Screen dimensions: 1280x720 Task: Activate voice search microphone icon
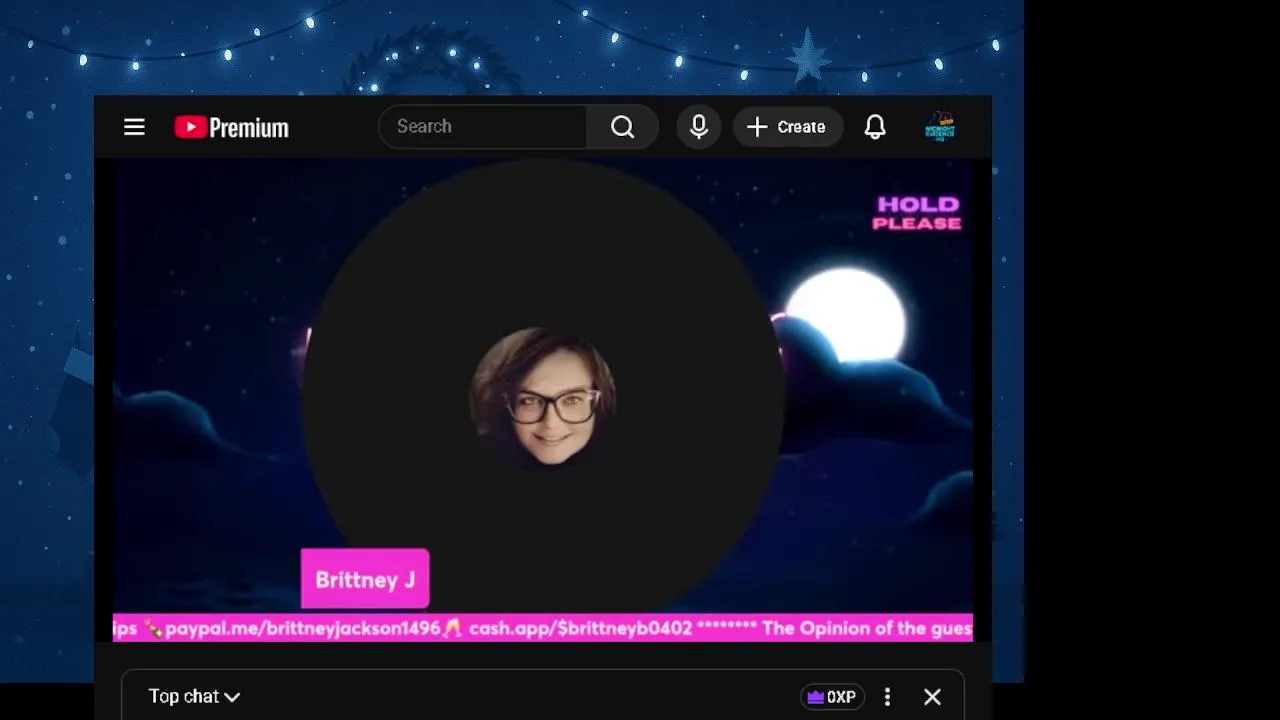699,127
